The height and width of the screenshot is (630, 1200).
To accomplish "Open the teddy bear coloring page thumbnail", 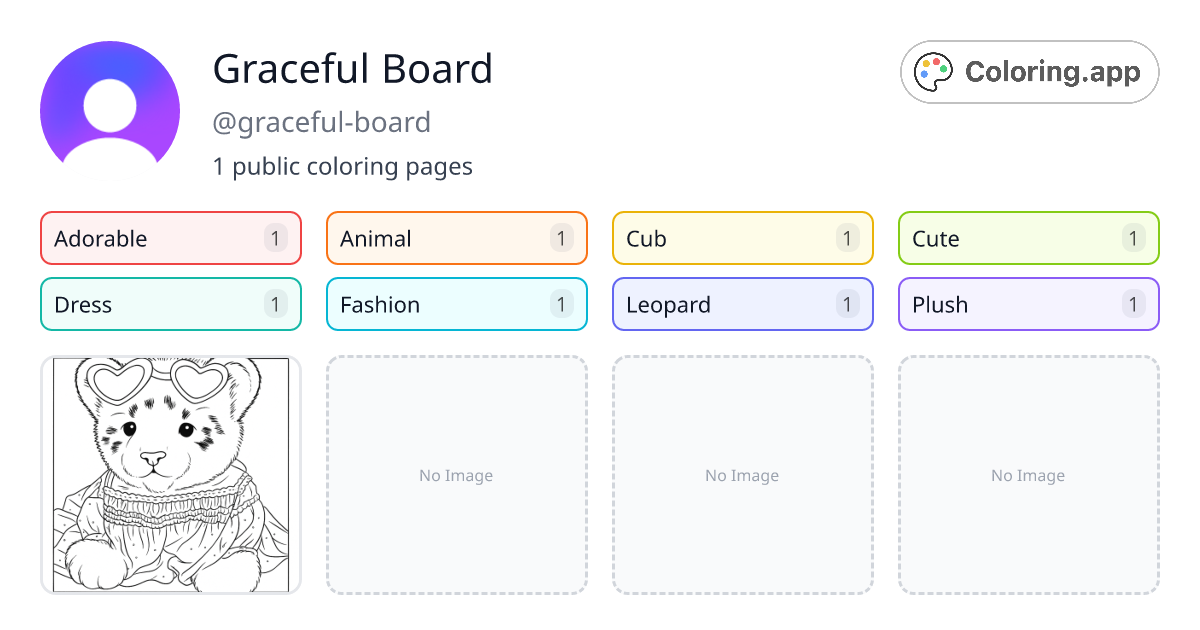I will point(170,475).
